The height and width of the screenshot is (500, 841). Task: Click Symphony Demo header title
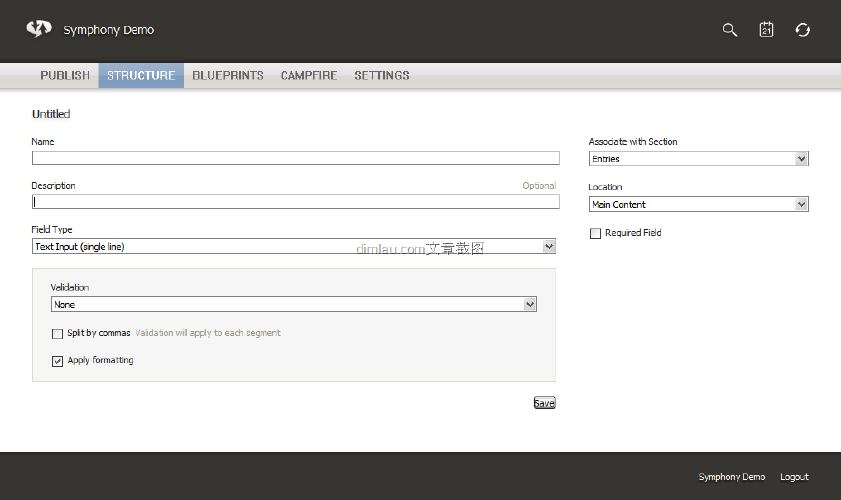coord(109,30)
